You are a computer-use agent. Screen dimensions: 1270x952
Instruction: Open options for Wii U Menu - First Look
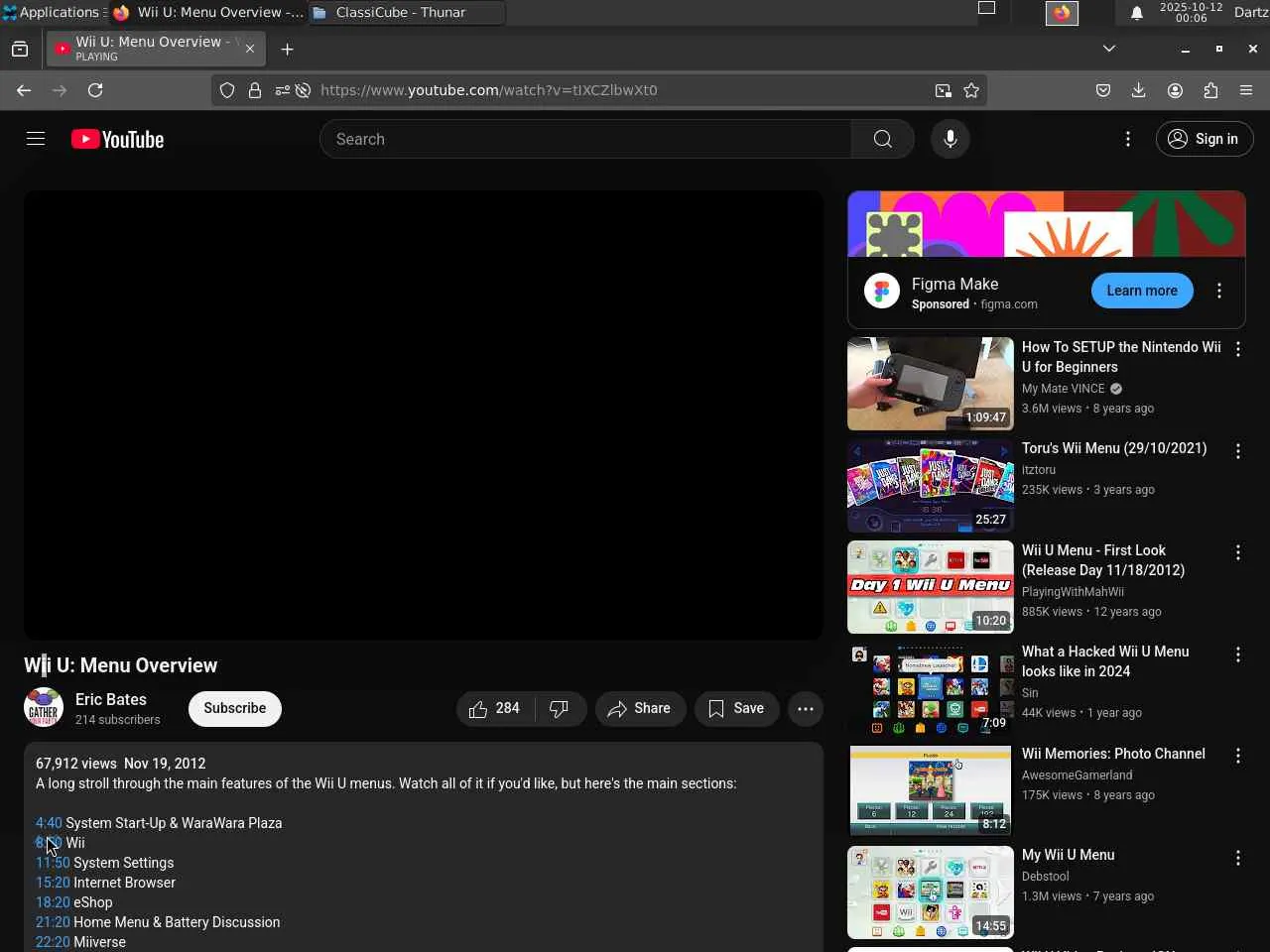1238,552
